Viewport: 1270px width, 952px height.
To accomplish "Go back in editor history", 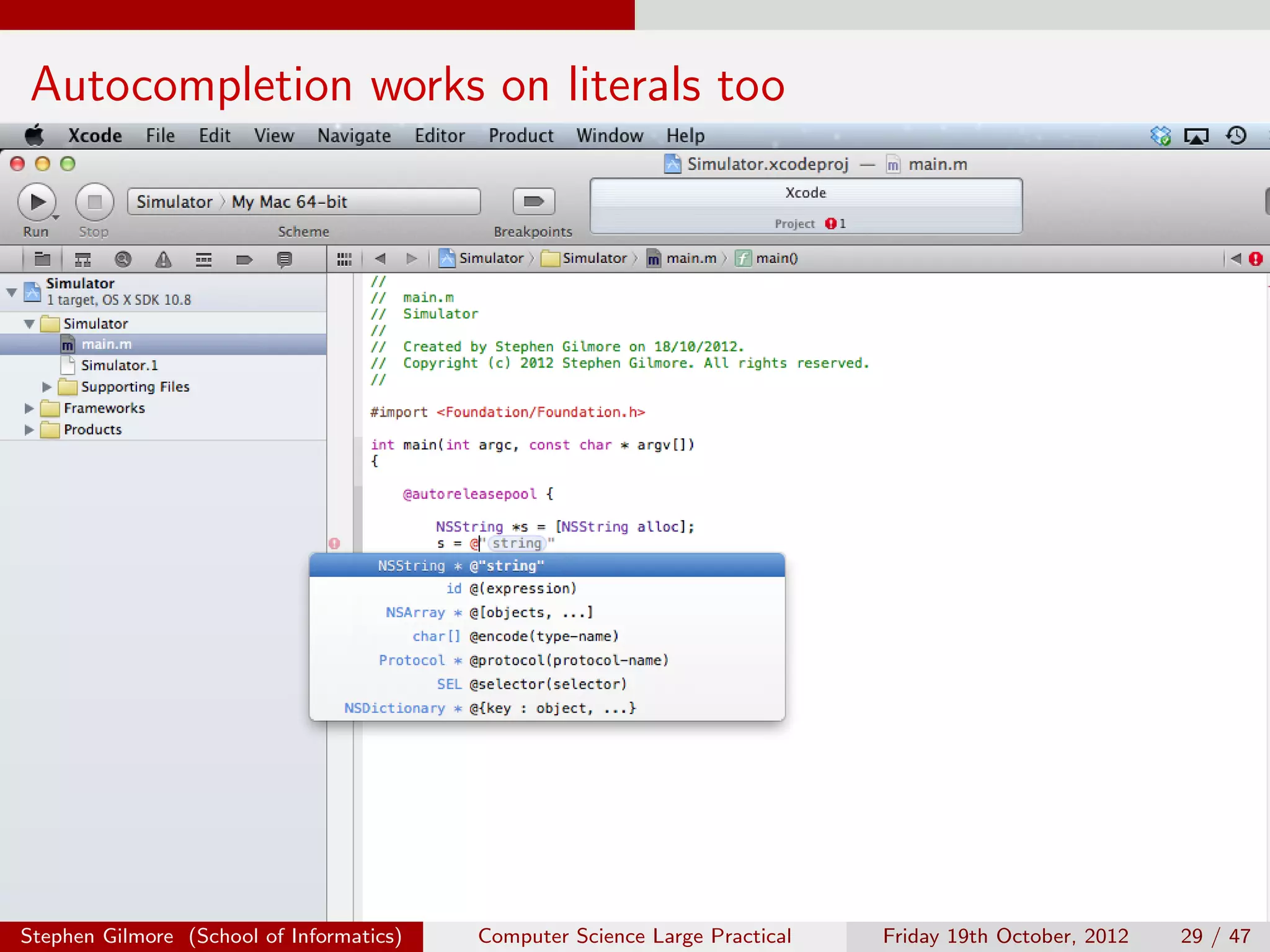I will pyautogui.click(x=381, y=258).
